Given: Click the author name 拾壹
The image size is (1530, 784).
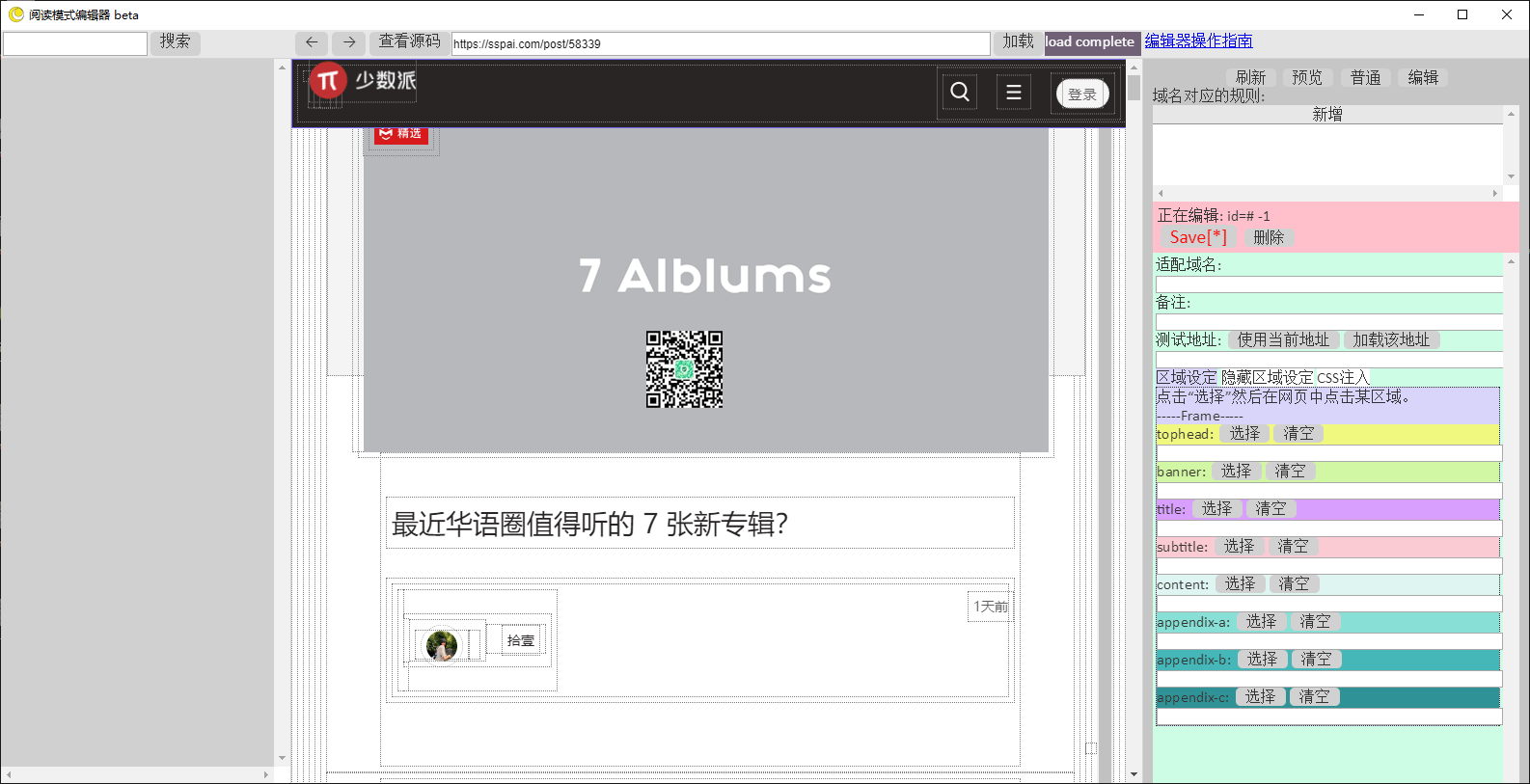Looking at the screenshot, I should [521, 640].
